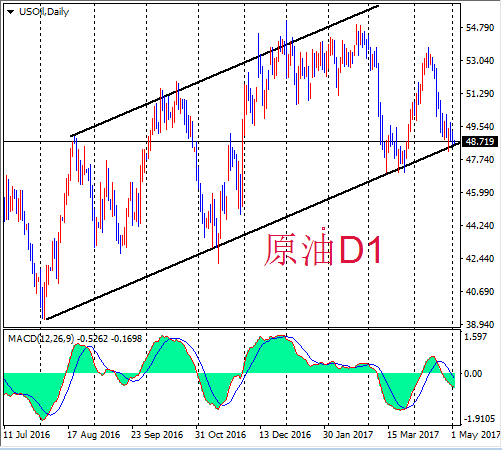Viewport: 502px width, 450px height.
Task: Click the MACD 1.597 scale label
Action: pos(476,337)
